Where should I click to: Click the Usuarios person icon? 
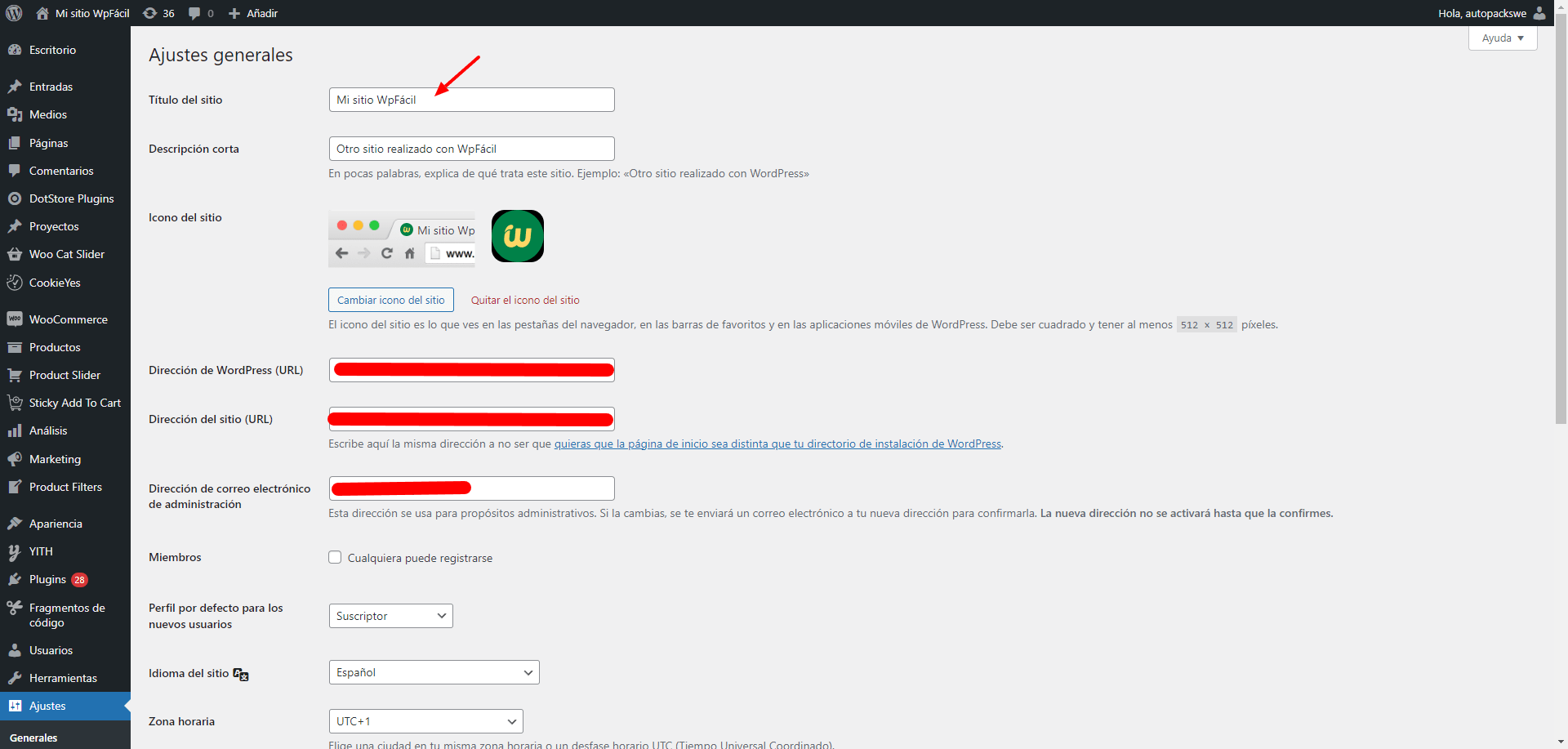point(15,650)
